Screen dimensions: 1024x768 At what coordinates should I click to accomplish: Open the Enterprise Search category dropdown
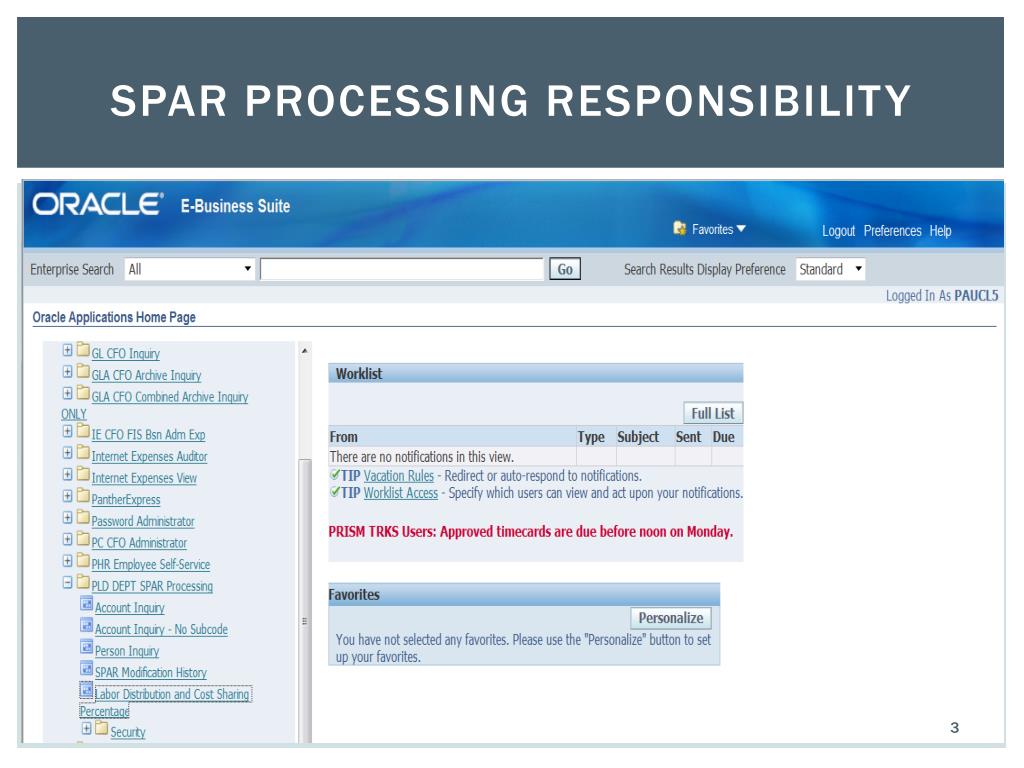coord(189,269)
